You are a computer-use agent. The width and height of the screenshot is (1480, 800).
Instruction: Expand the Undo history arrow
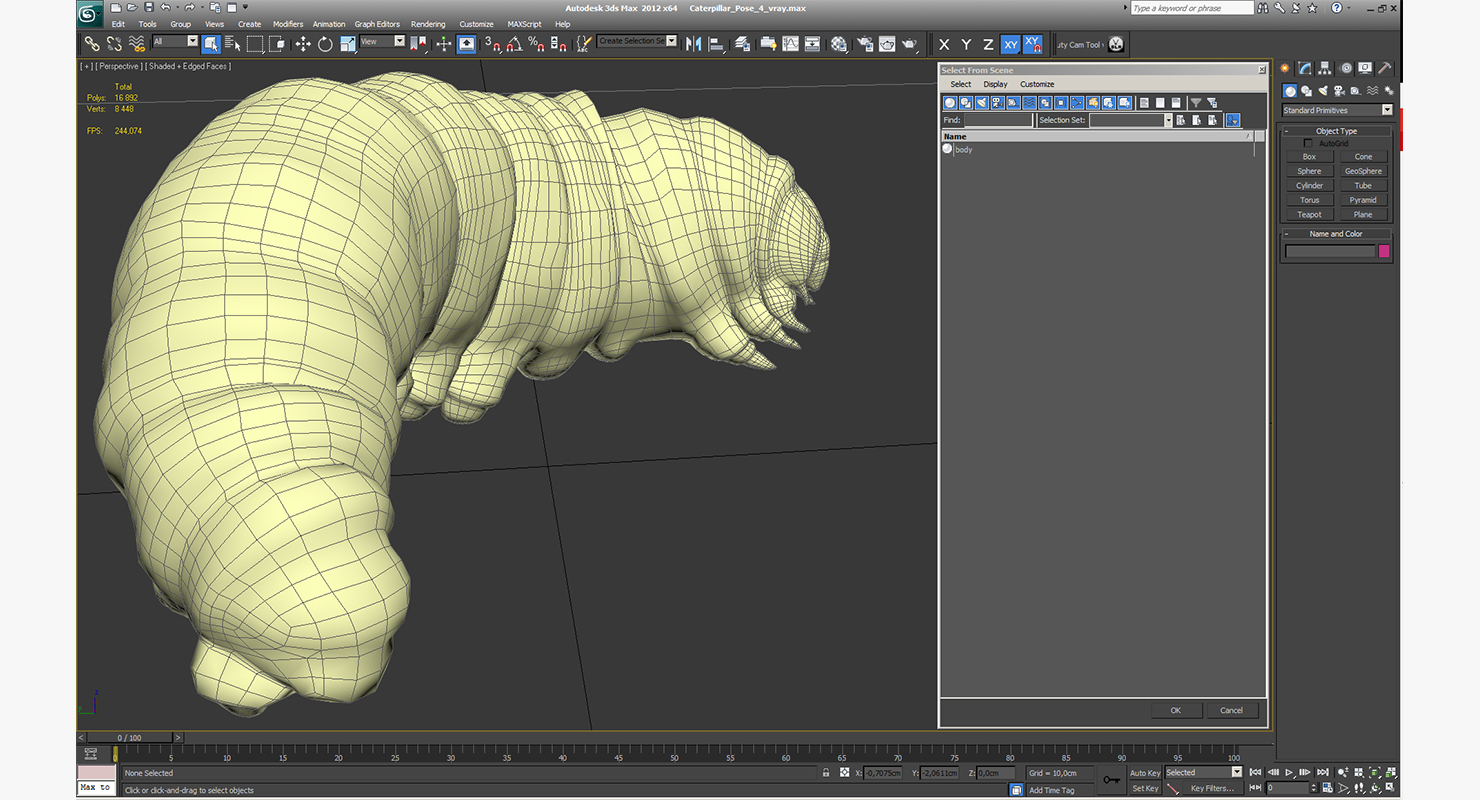tap(176, 8)
